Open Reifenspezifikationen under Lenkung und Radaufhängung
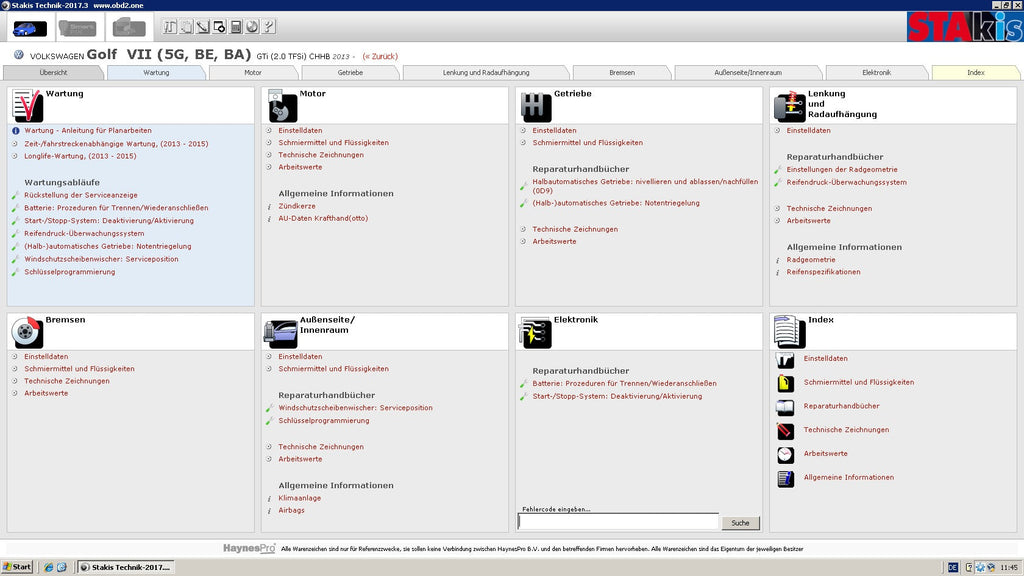The image size is (1024, 576). [824, 272]
